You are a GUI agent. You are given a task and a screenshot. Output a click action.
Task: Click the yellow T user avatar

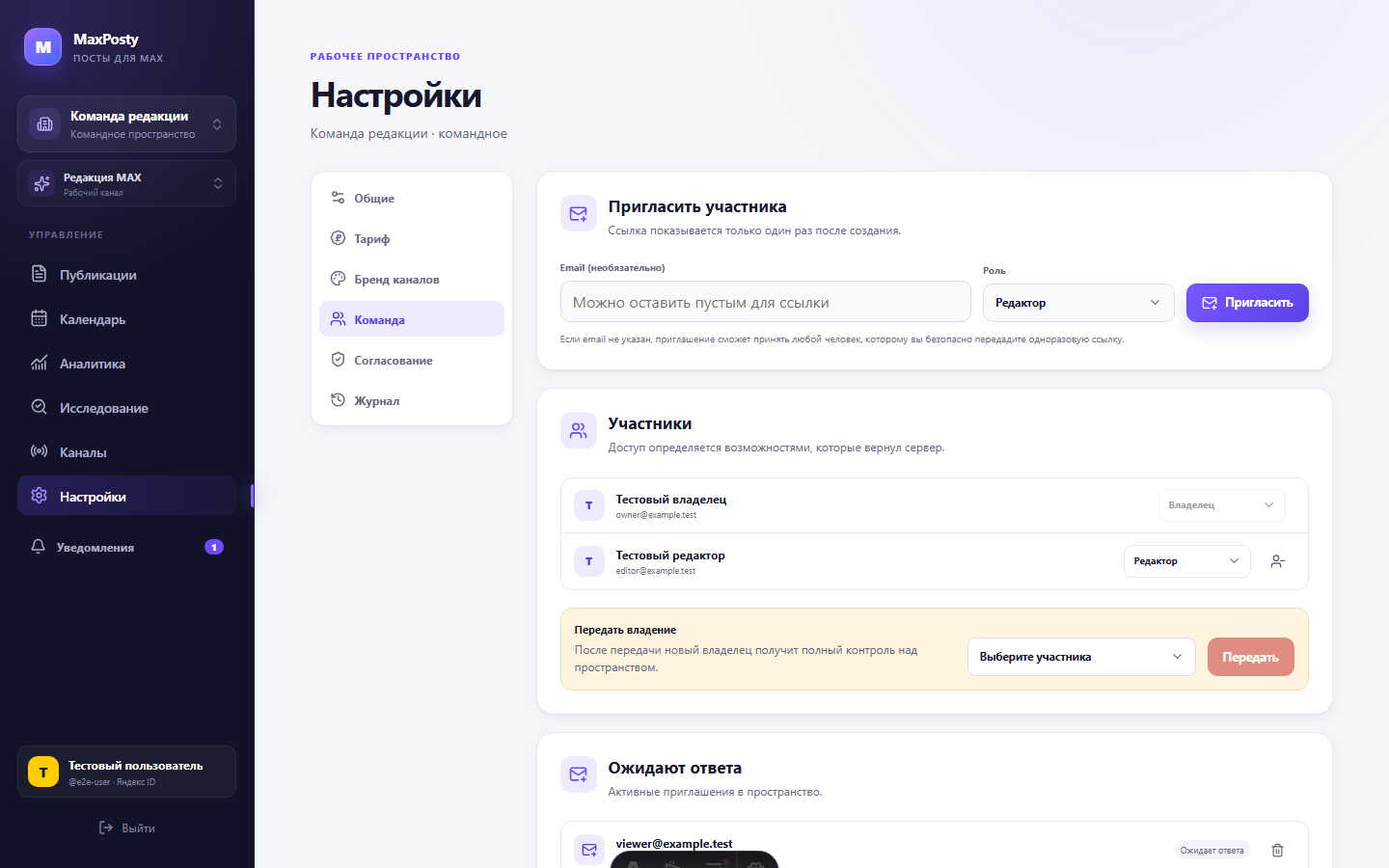pos(43,772)
